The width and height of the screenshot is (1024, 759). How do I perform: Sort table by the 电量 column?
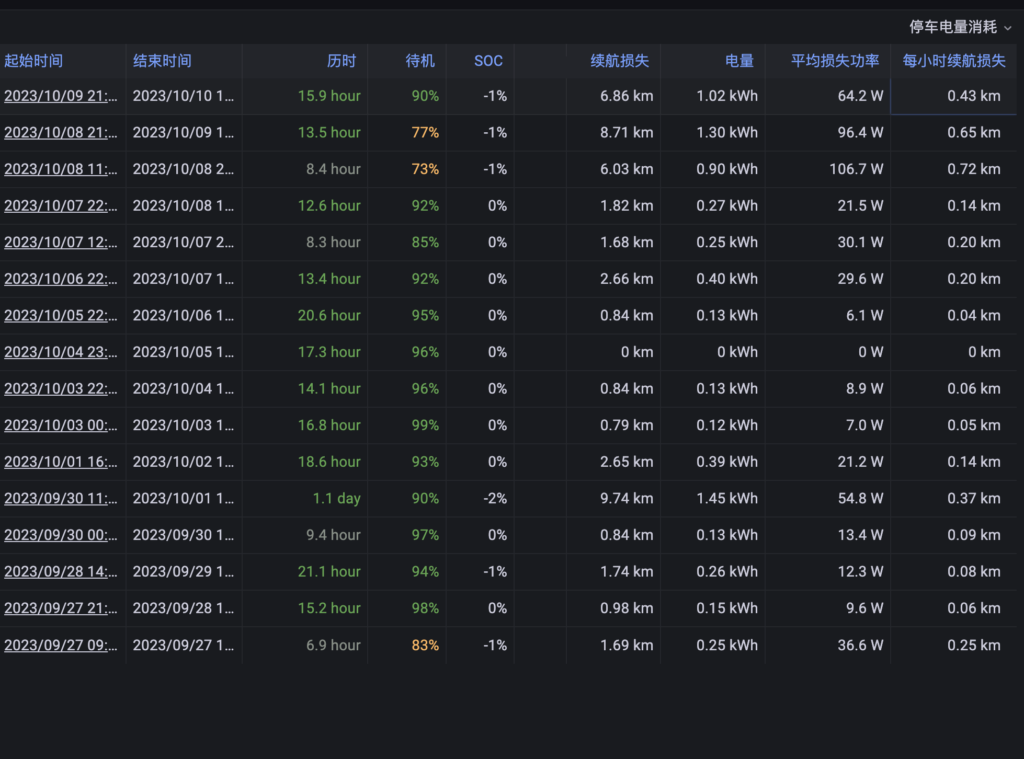[738, 60]
